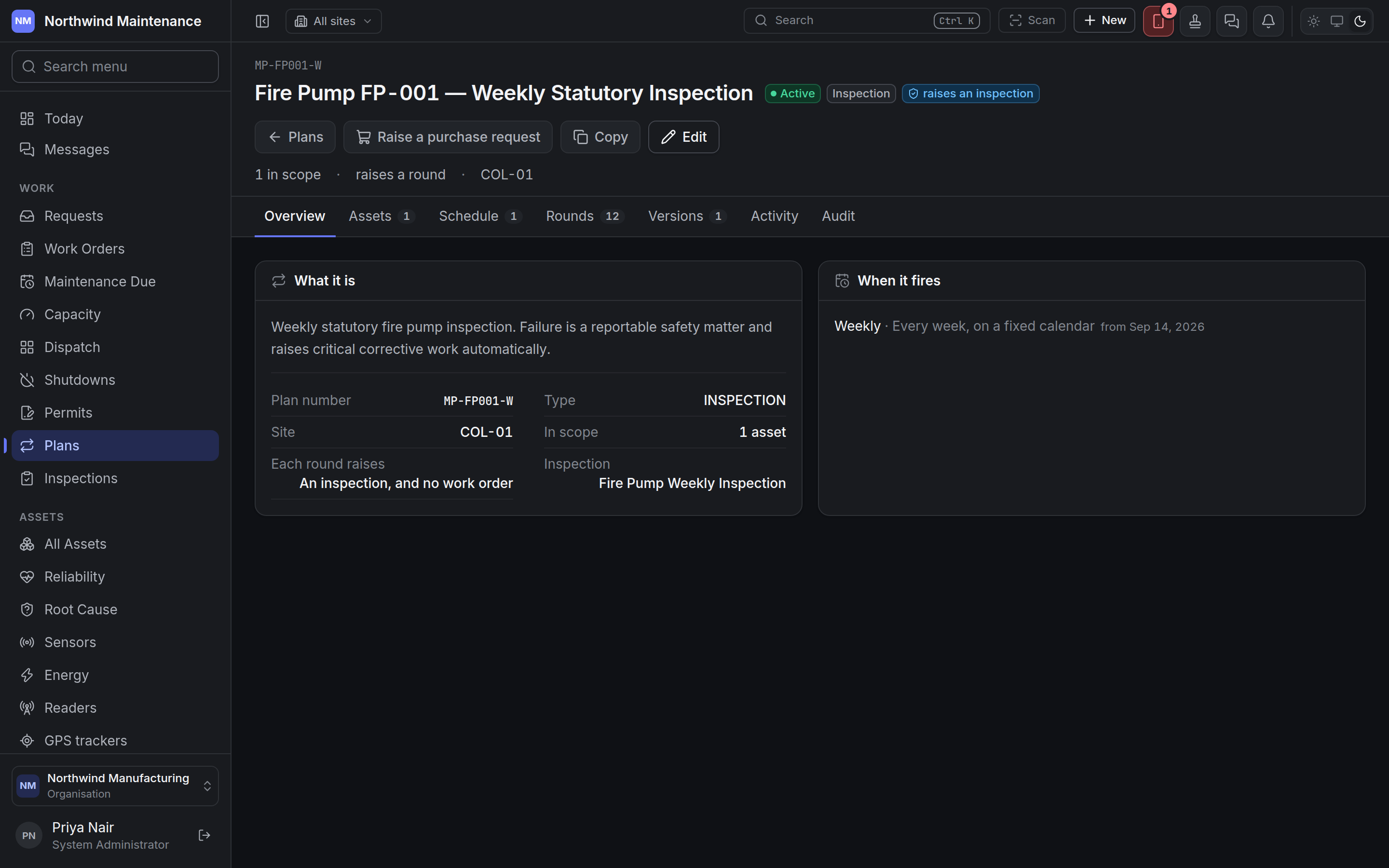Expand the All sites dropdown
Viewport: 1389px width, 868px height.
333,21
